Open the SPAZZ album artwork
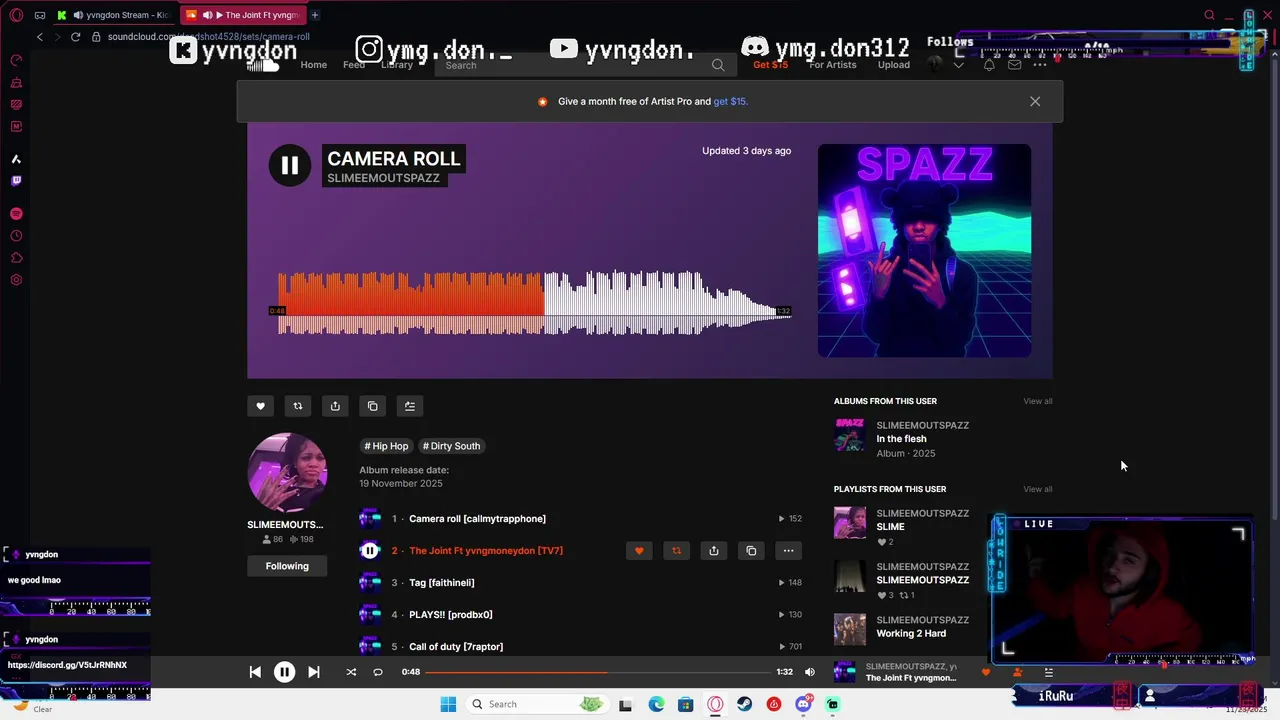 924,250
